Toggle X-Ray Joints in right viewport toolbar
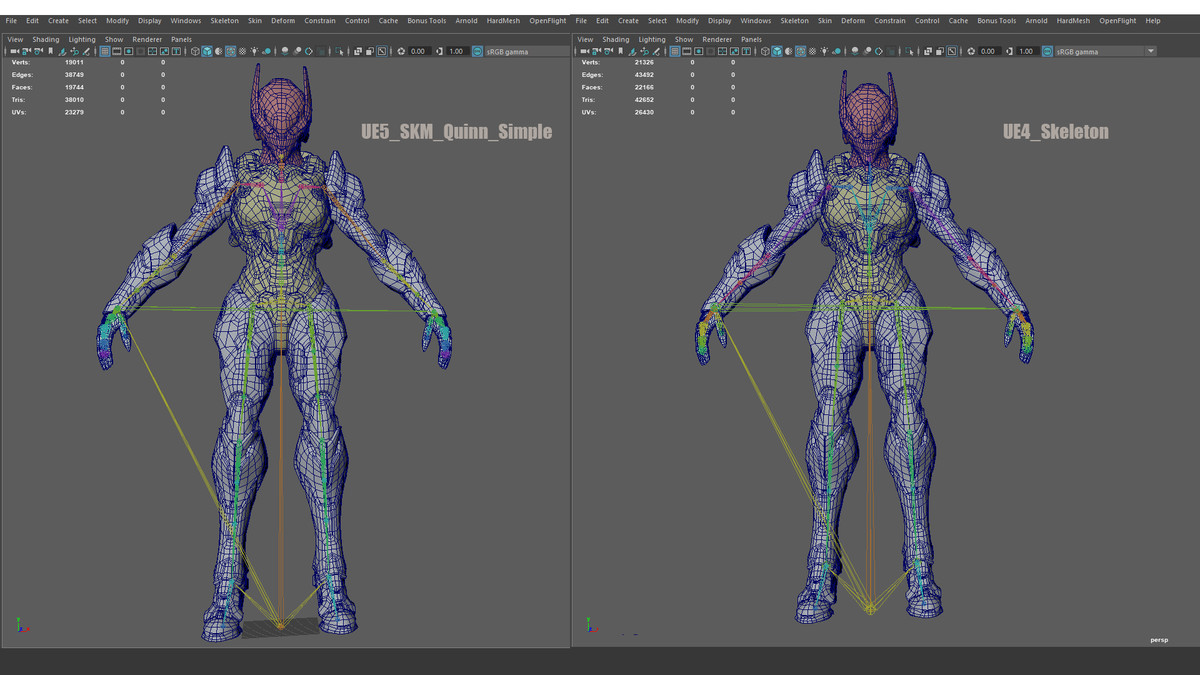 tap(952, 51)
